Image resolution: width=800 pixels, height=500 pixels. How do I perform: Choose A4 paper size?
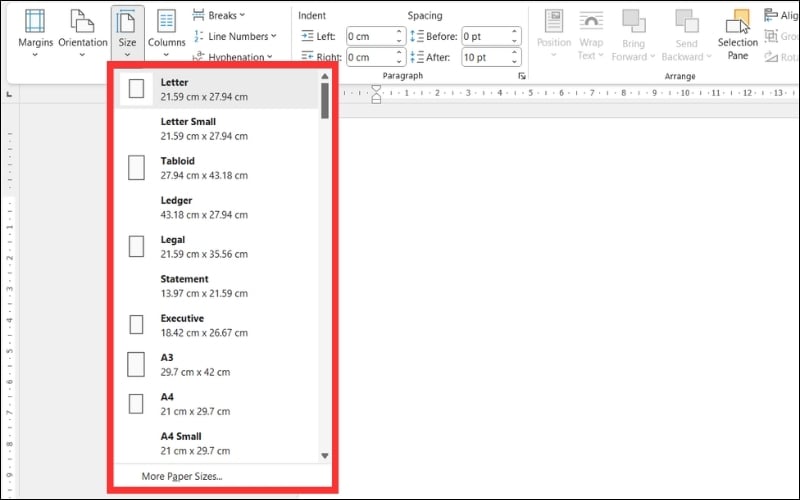pyautogui.click(x=218, y=404)
